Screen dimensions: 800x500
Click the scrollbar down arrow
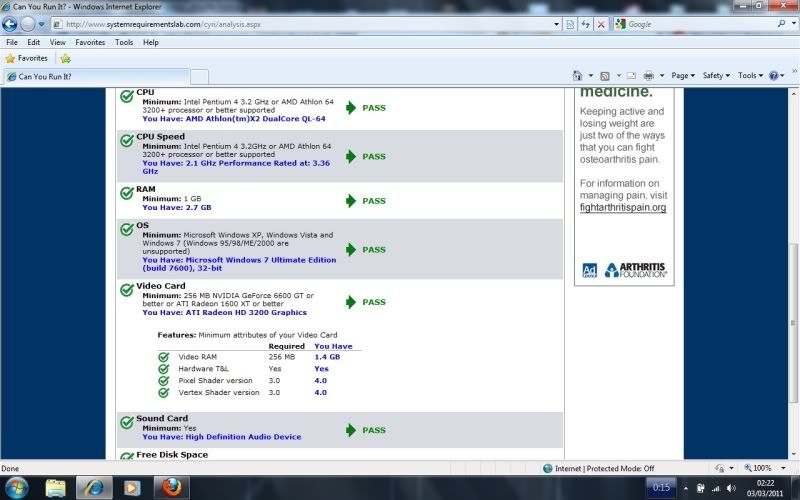[793, 454]
